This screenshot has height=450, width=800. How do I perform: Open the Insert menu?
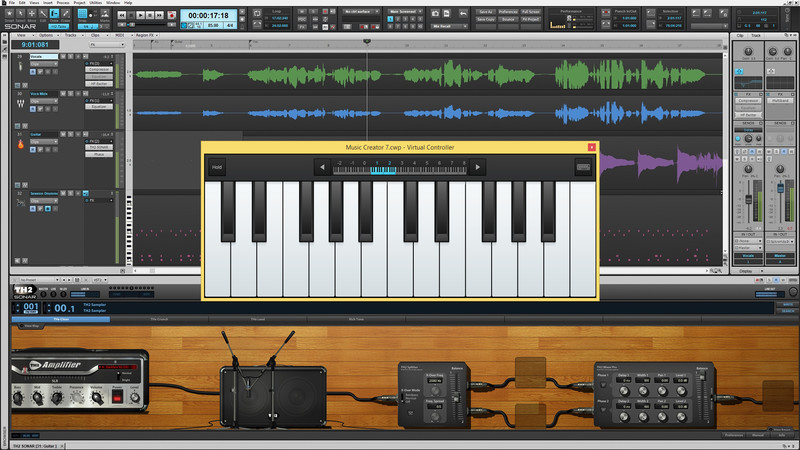tap(48, 3)
